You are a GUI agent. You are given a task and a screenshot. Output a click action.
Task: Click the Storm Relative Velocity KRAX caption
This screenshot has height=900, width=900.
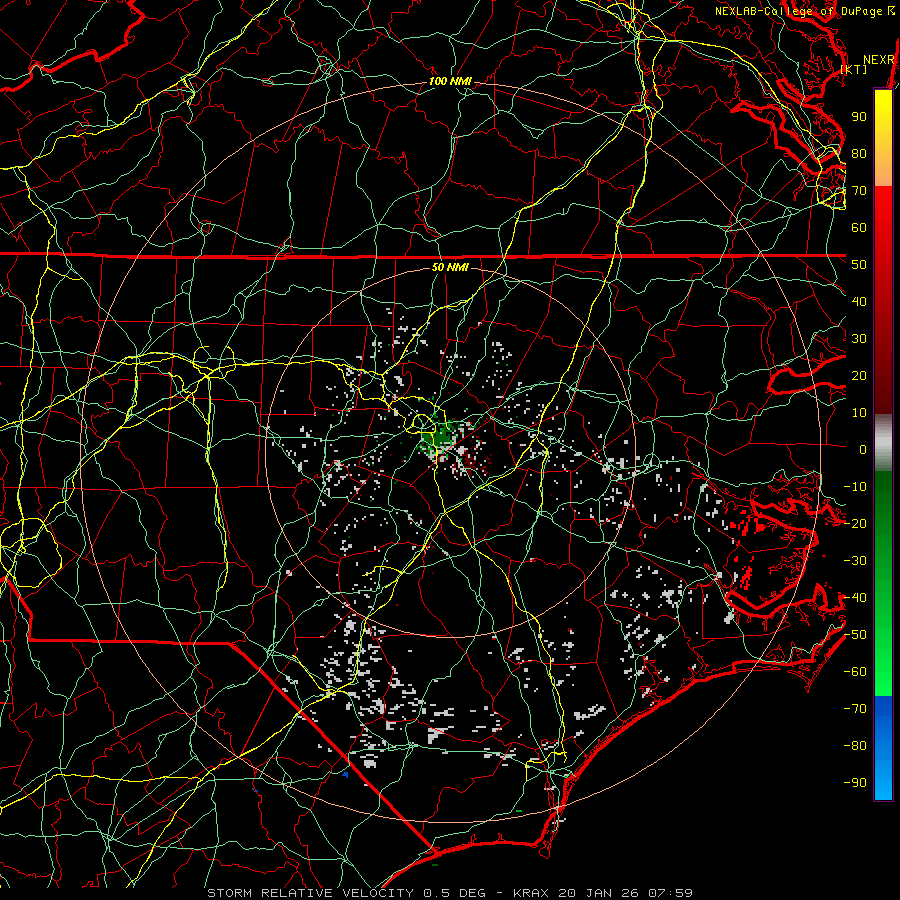point(450,893)
